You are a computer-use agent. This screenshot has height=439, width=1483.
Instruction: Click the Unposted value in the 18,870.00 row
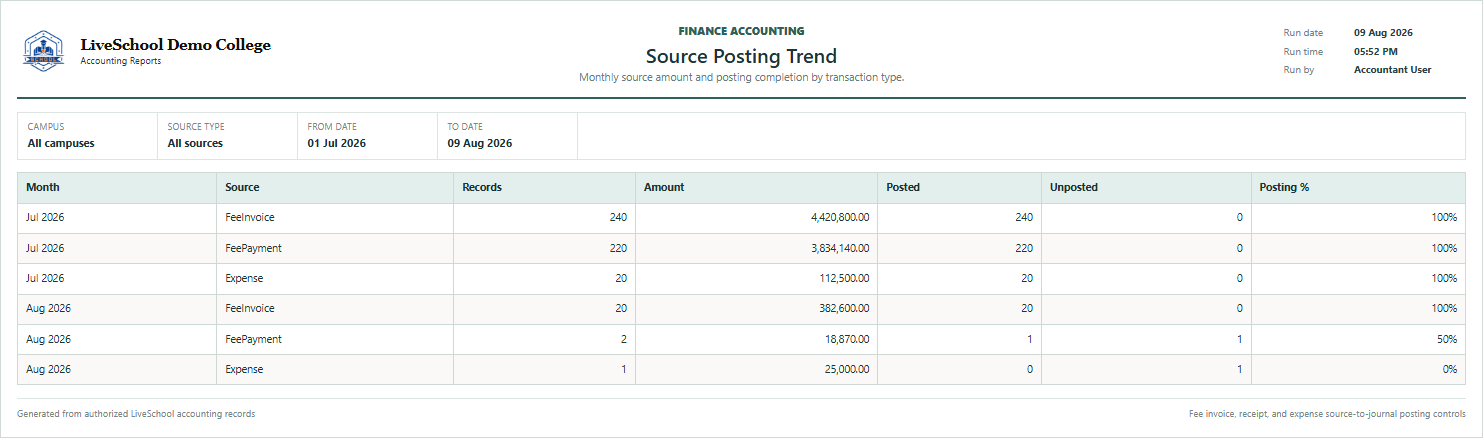point(1239,339)
